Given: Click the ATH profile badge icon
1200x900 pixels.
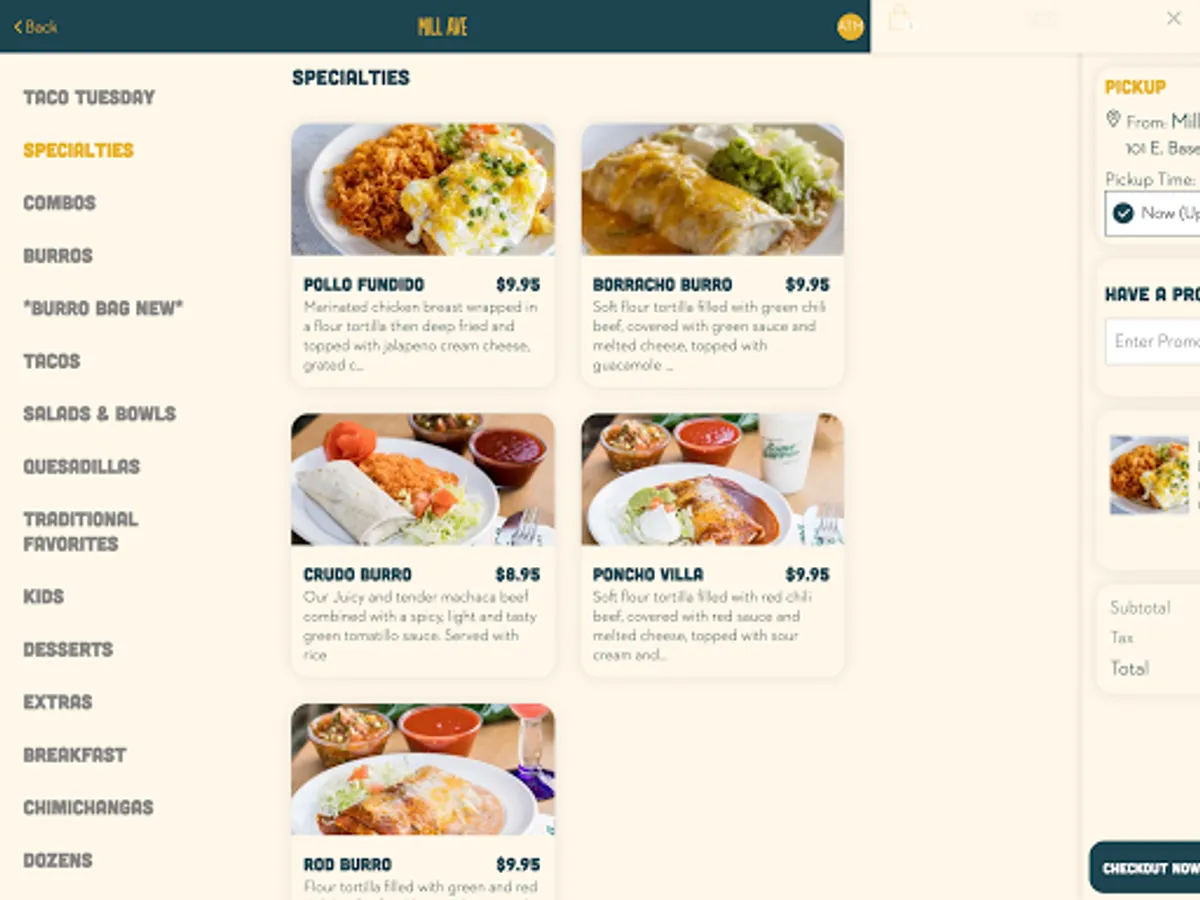Looking at the screenshot, I should point(850,27).
